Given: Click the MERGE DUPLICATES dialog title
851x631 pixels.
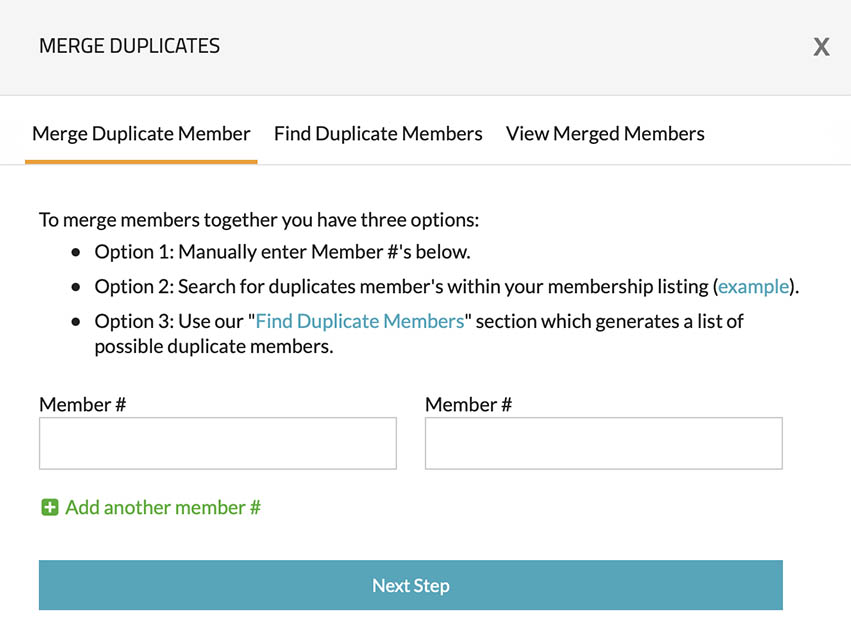Looking at the screenshot, I should coord(129,46).
